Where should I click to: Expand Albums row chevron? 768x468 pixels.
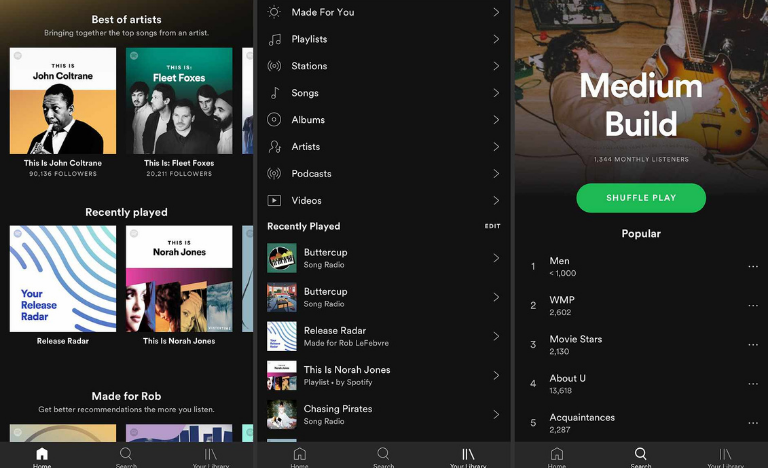[496, 120]
